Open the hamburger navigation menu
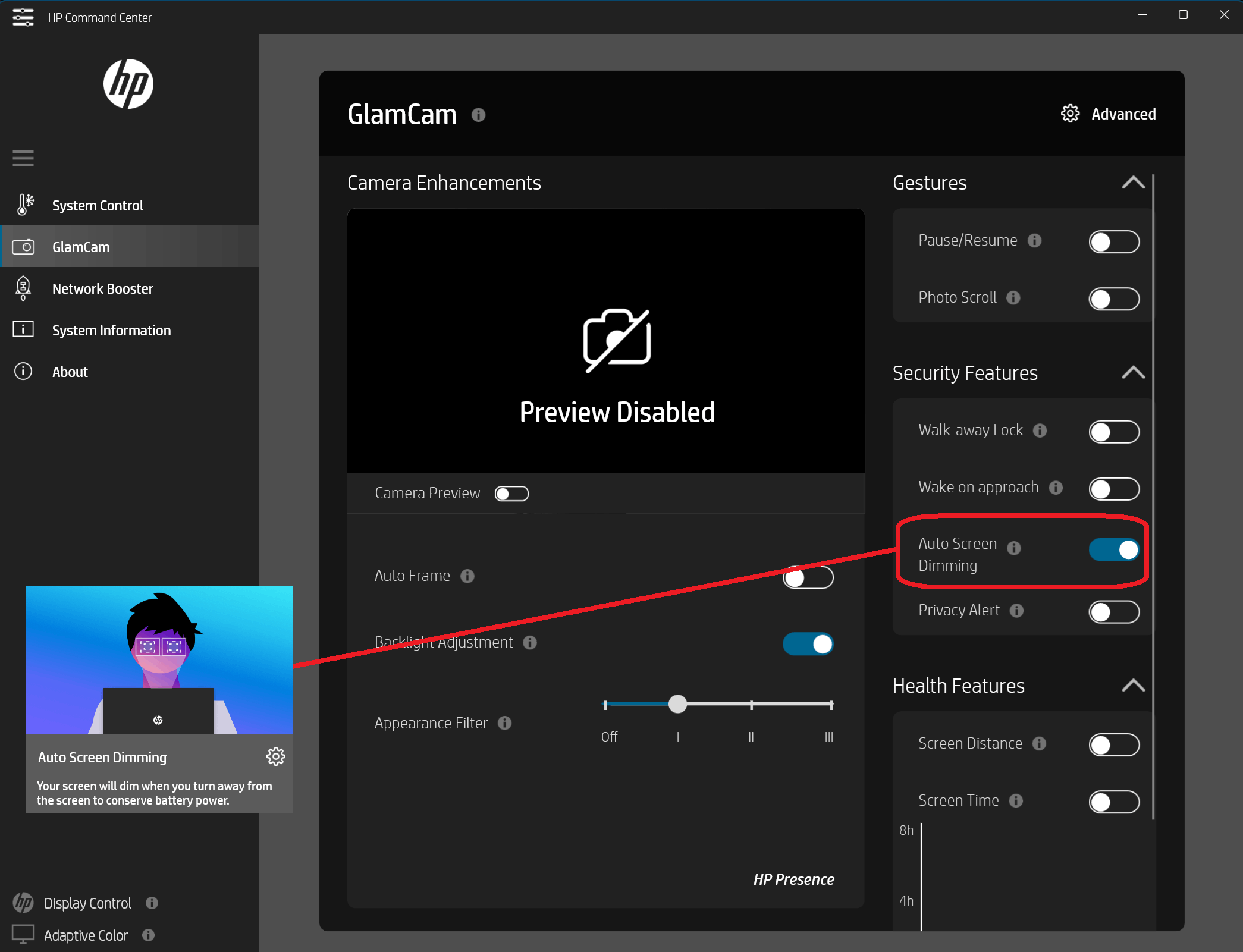This screenshot has width=1243, height=952. (23, 158)
